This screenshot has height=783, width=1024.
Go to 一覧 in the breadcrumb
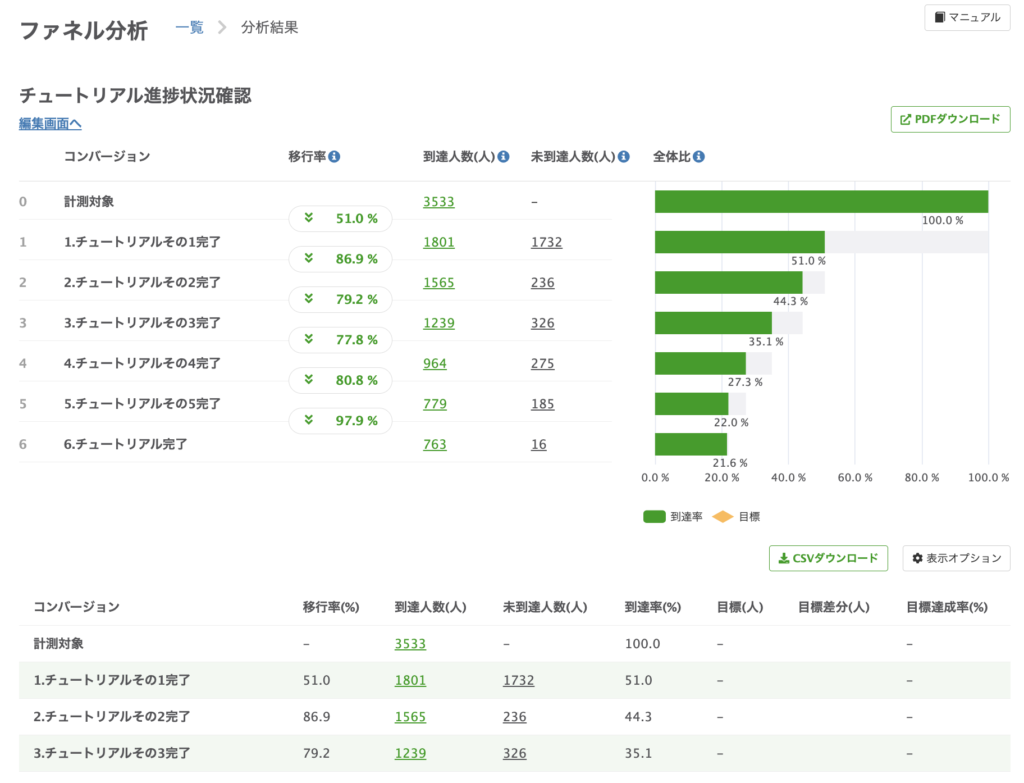click(189, 28)
